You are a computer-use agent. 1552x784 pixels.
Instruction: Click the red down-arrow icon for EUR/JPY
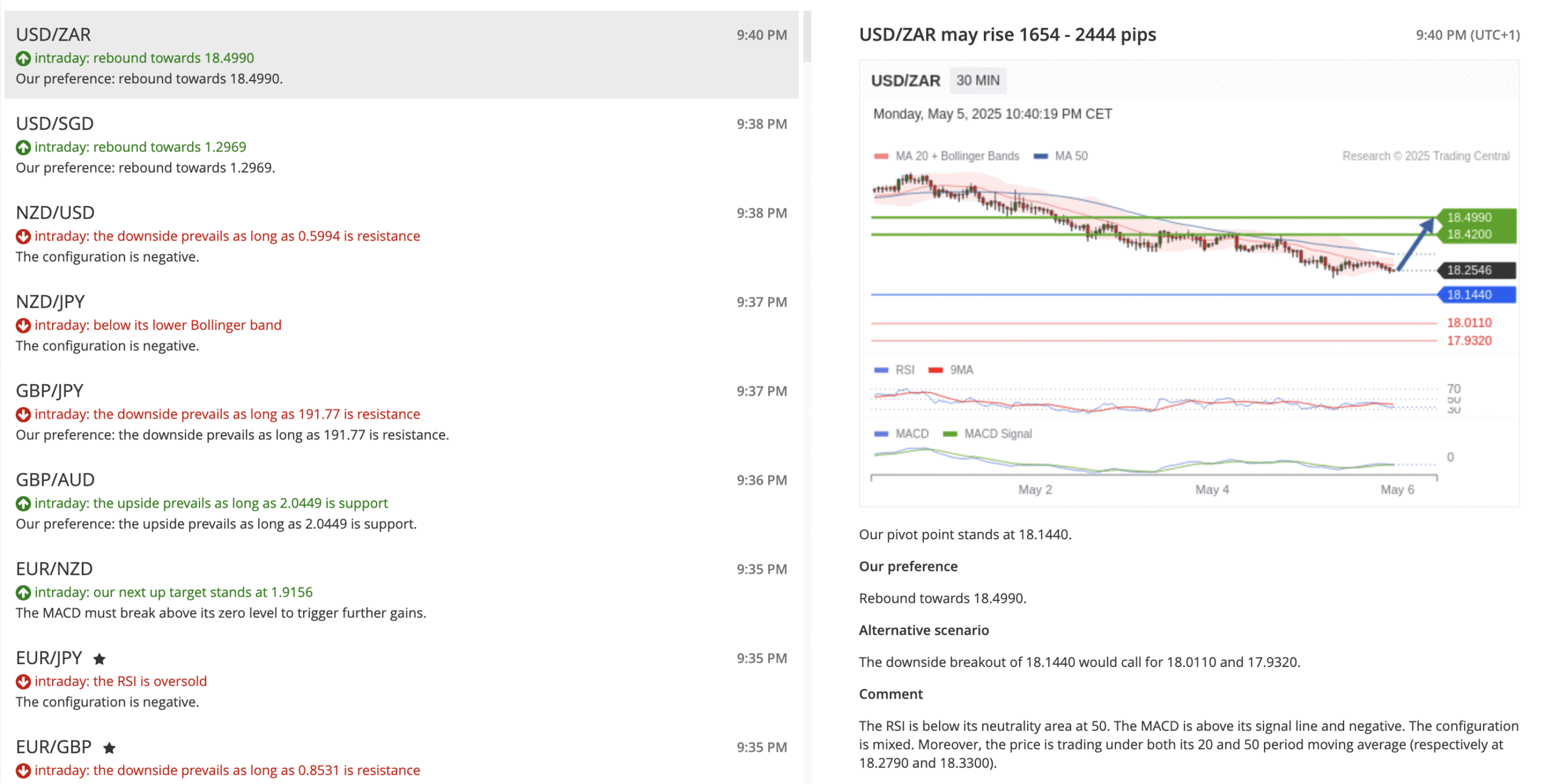23,682
